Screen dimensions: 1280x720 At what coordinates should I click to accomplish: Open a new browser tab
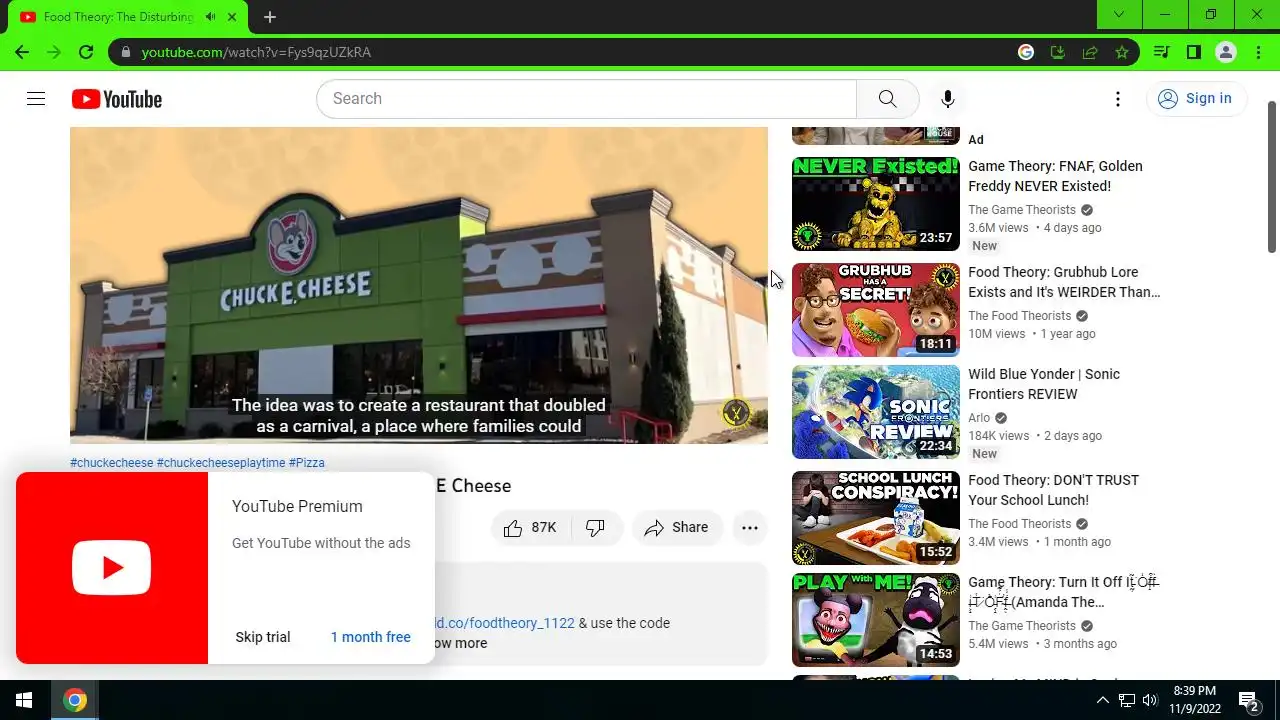coord(270,17)
